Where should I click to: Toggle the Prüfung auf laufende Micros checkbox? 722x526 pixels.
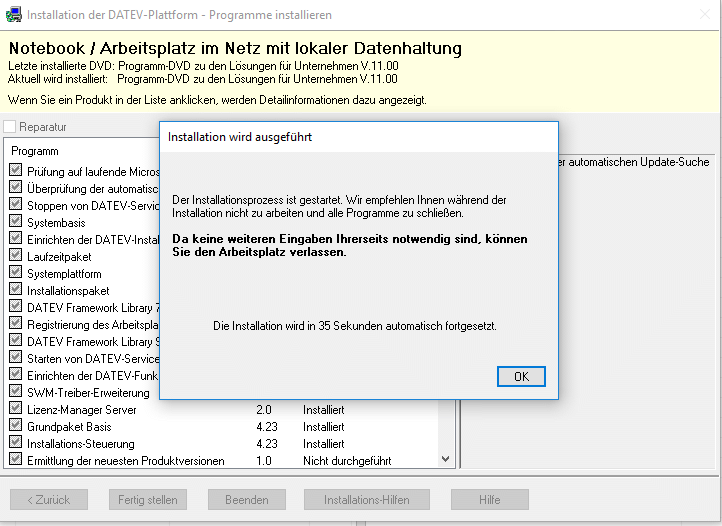[x=15, y=169]
